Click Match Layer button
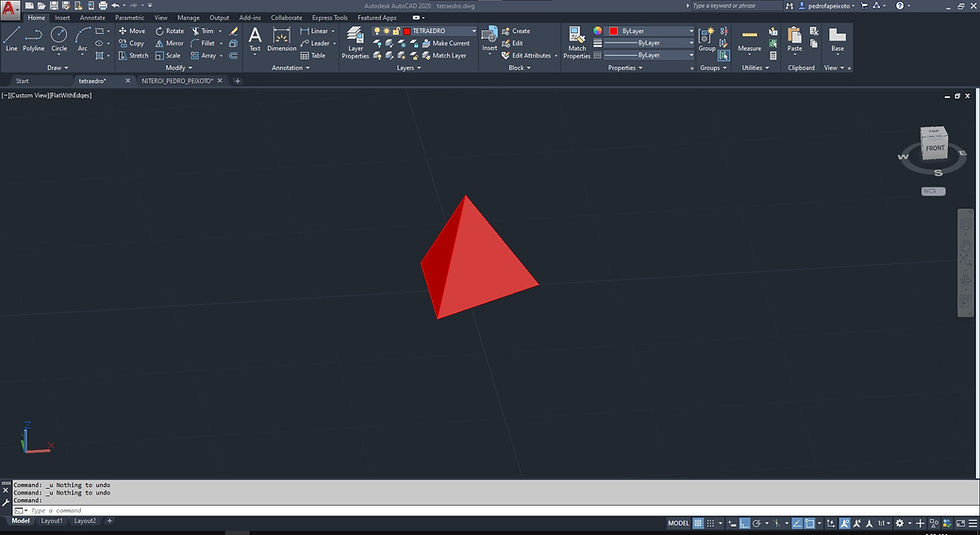 [x=444, y=56]
